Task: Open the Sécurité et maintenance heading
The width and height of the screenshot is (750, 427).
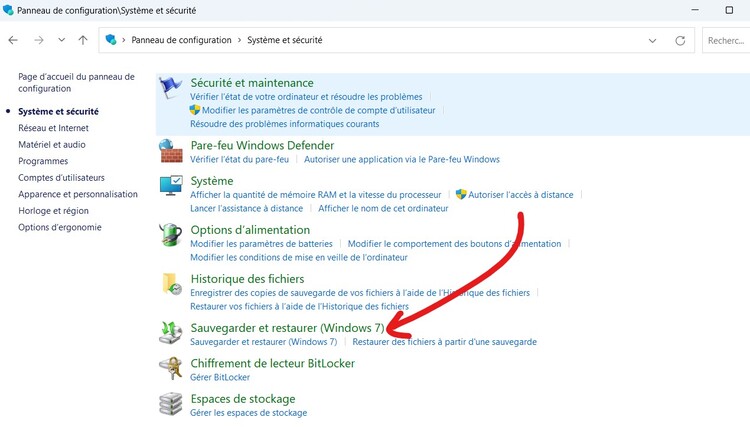Action: 252,83
